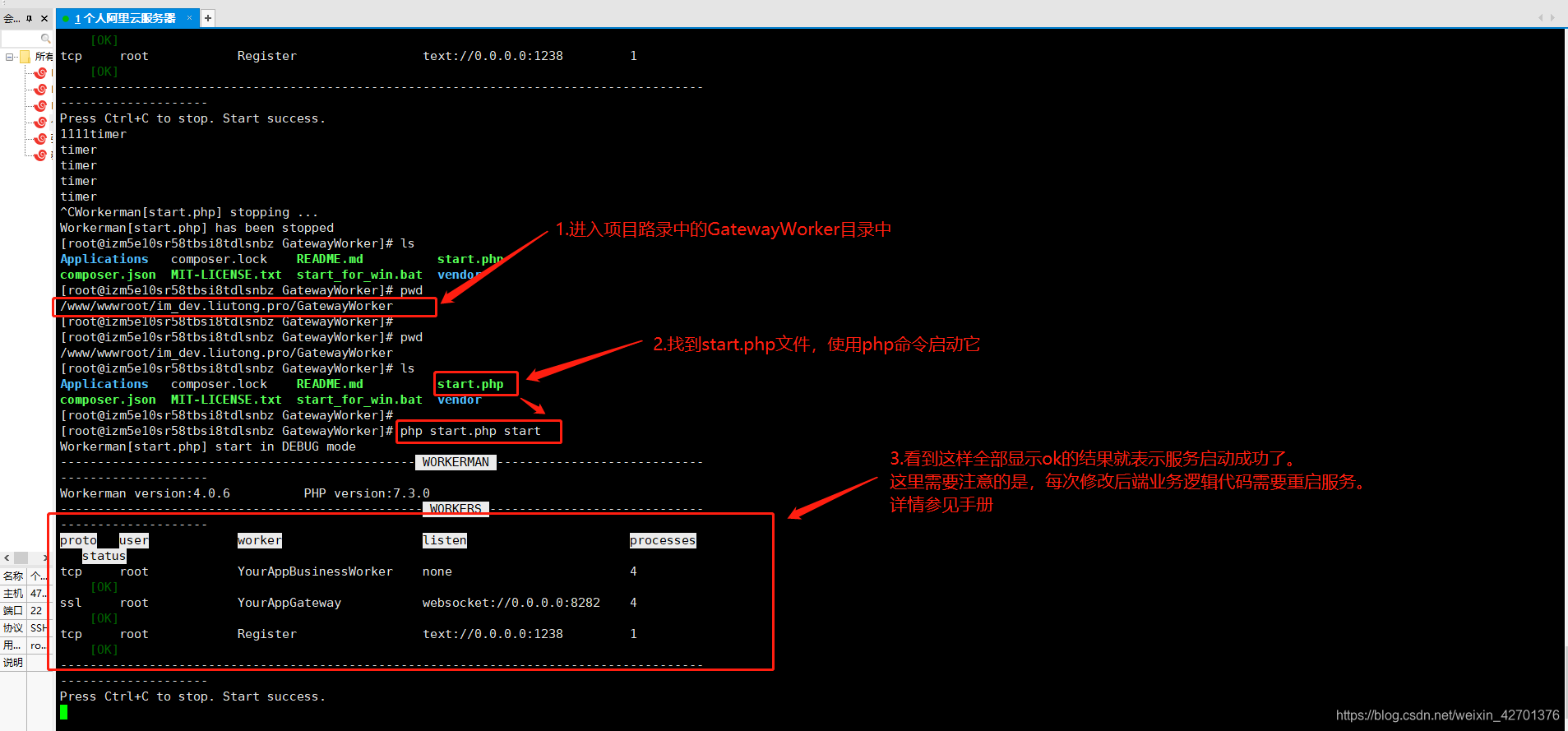Add a new session tab with plus button

pos(208,18)
